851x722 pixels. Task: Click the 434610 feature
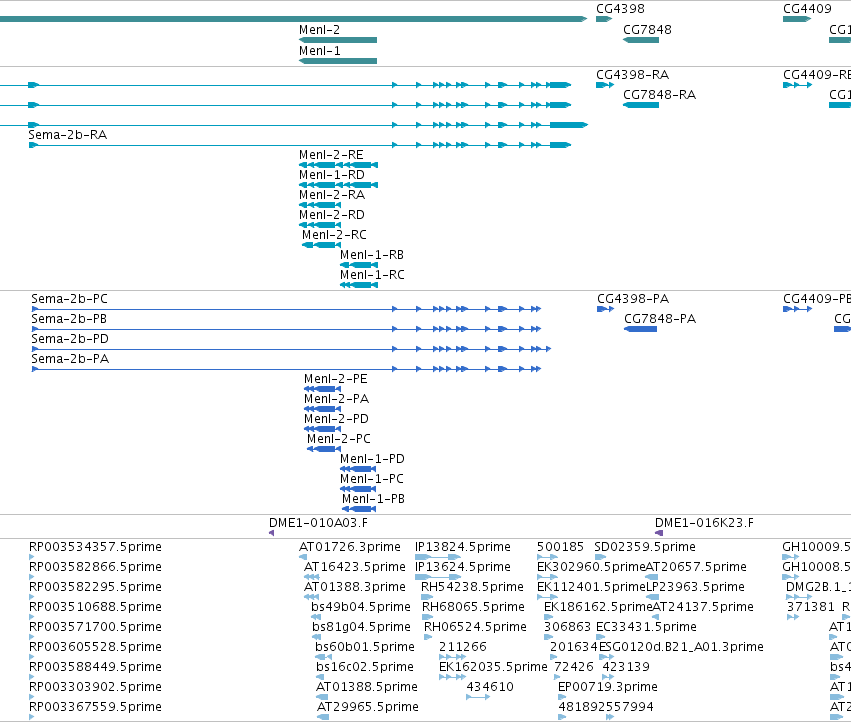pos(478,696)
